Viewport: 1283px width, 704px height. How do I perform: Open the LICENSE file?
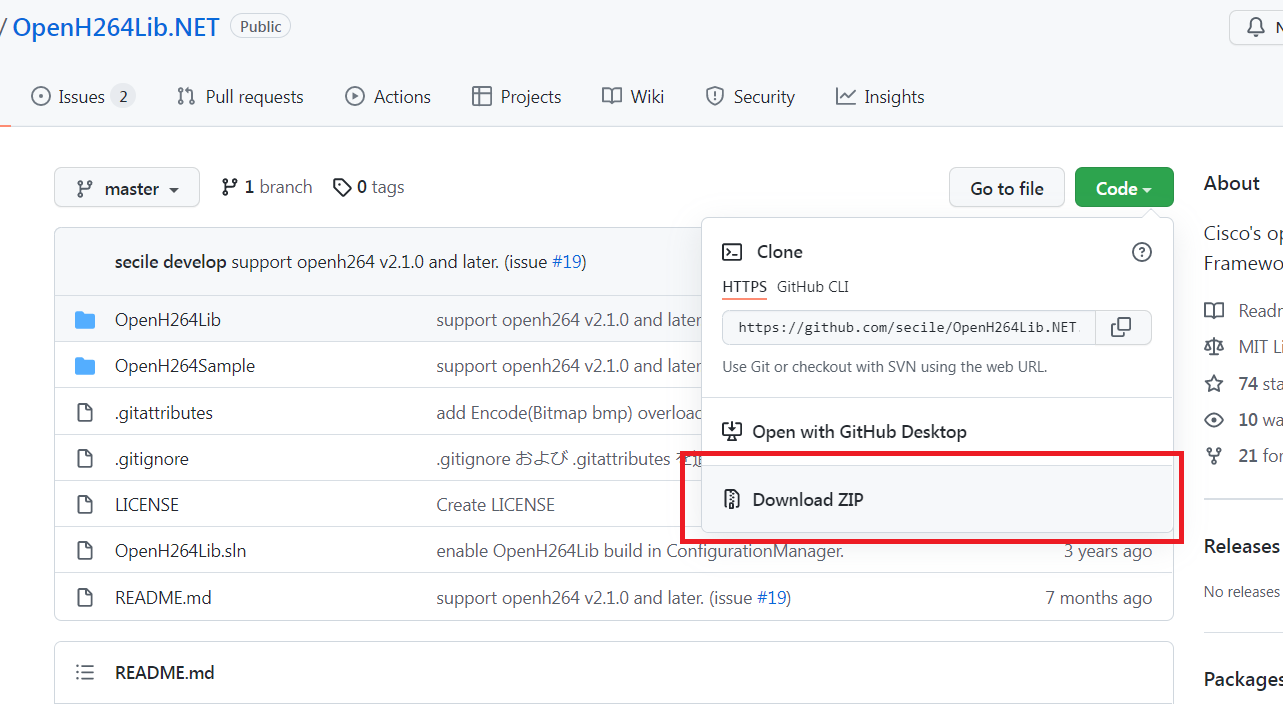point(147,505)
